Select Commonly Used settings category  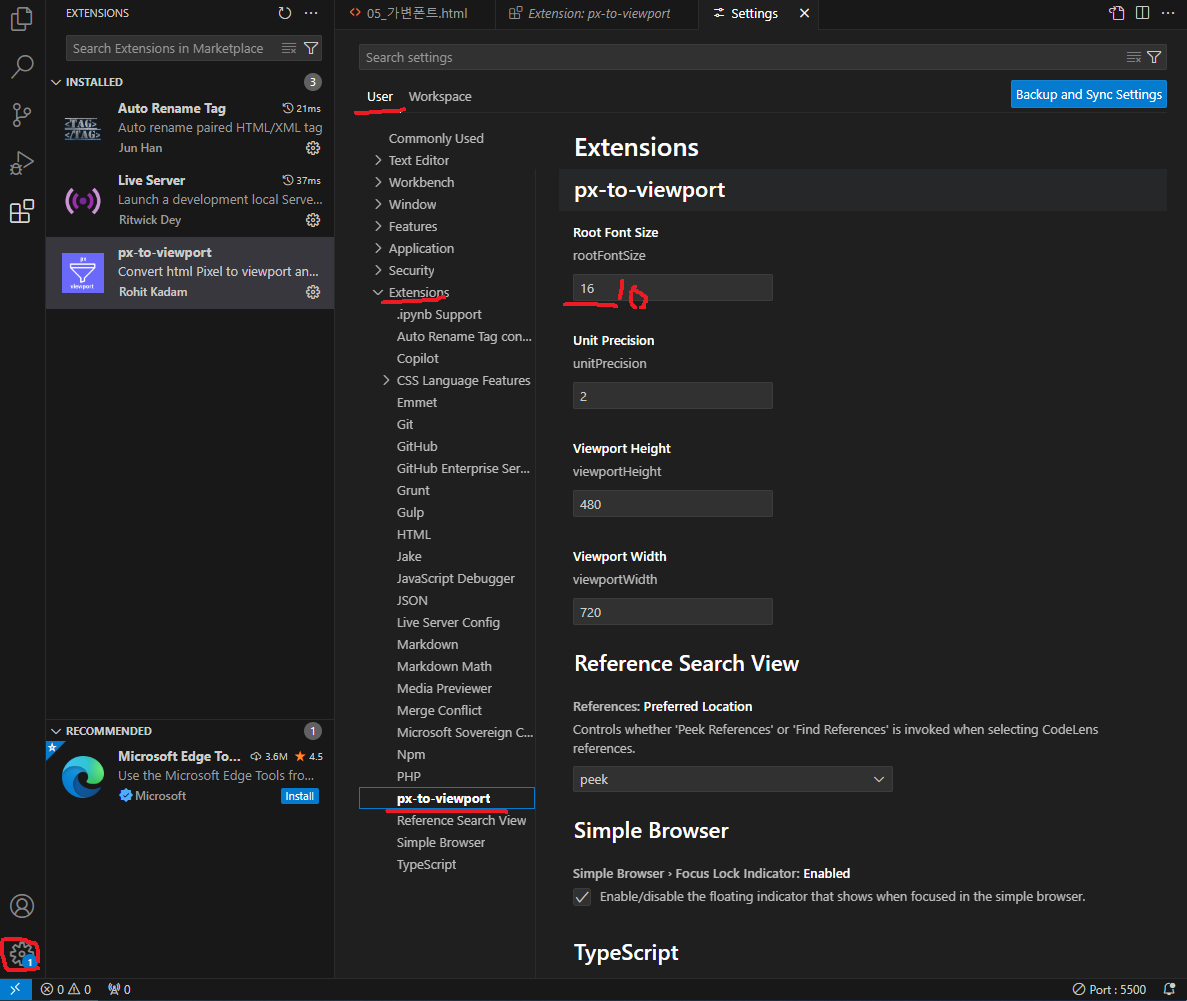point(436,139)
